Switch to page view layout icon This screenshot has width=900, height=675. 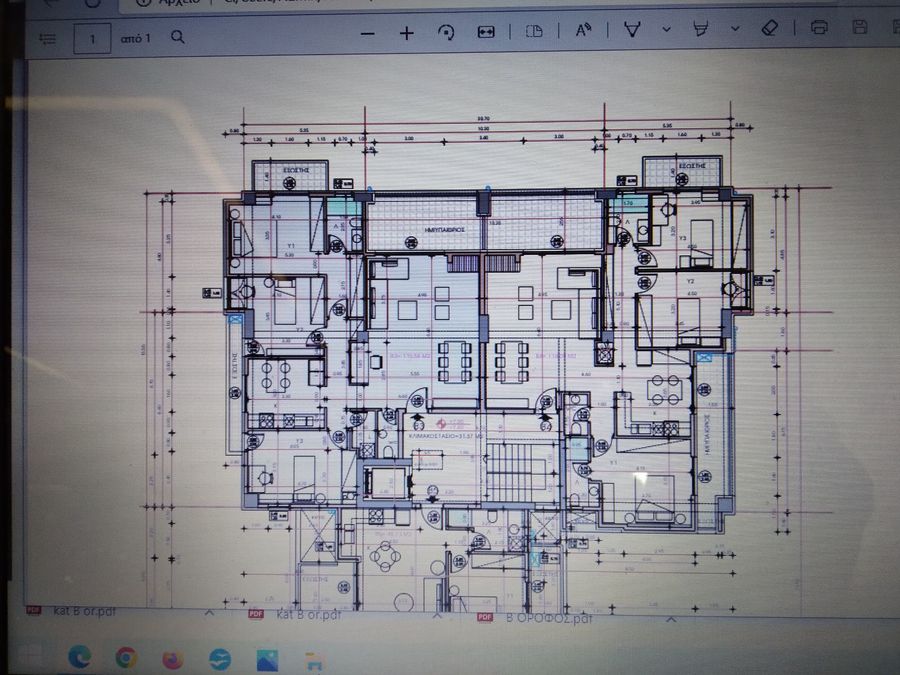(x=534, y=31)
